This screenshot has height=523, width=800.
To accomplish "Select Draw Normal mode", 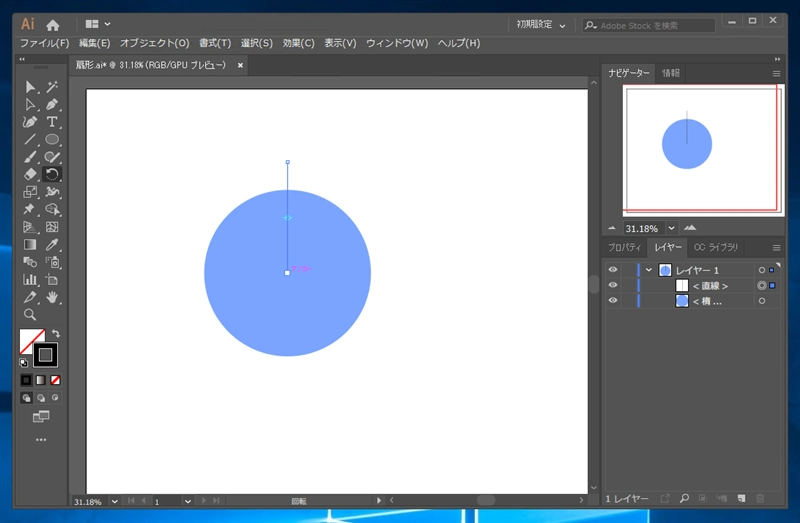I will [27, 398].
